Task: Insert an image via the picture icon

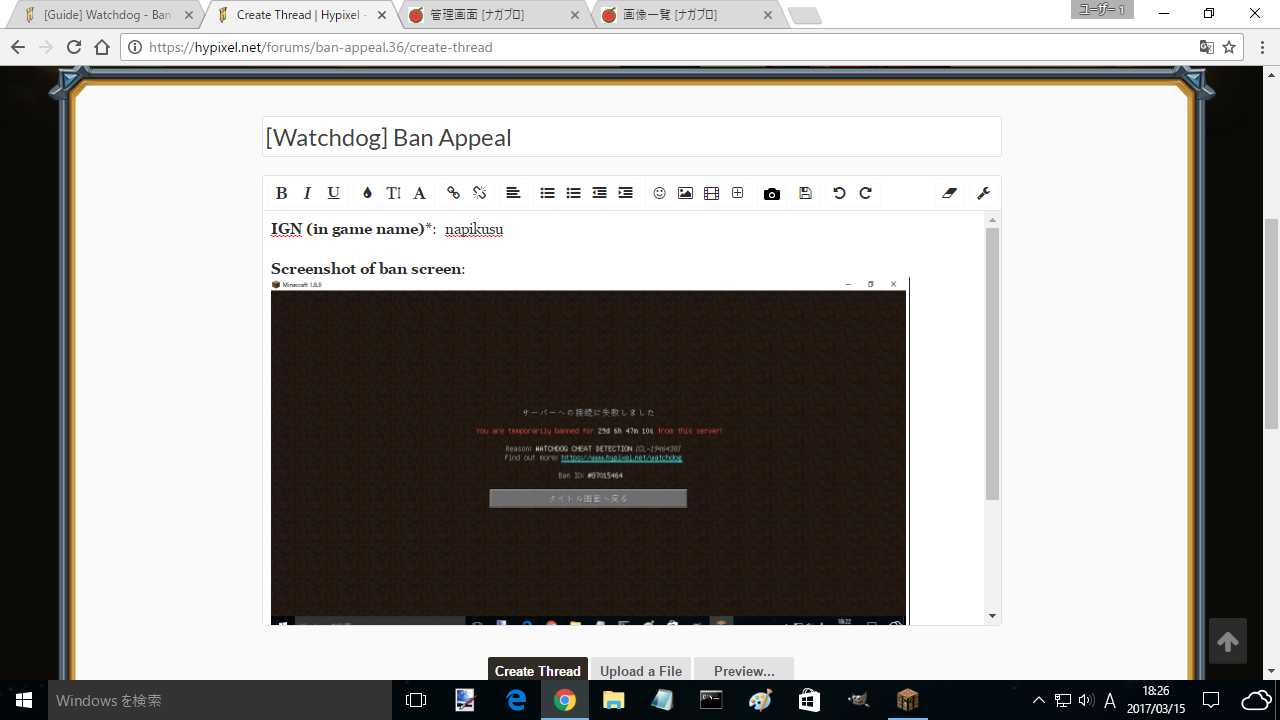Action: (x=685, y=193)
